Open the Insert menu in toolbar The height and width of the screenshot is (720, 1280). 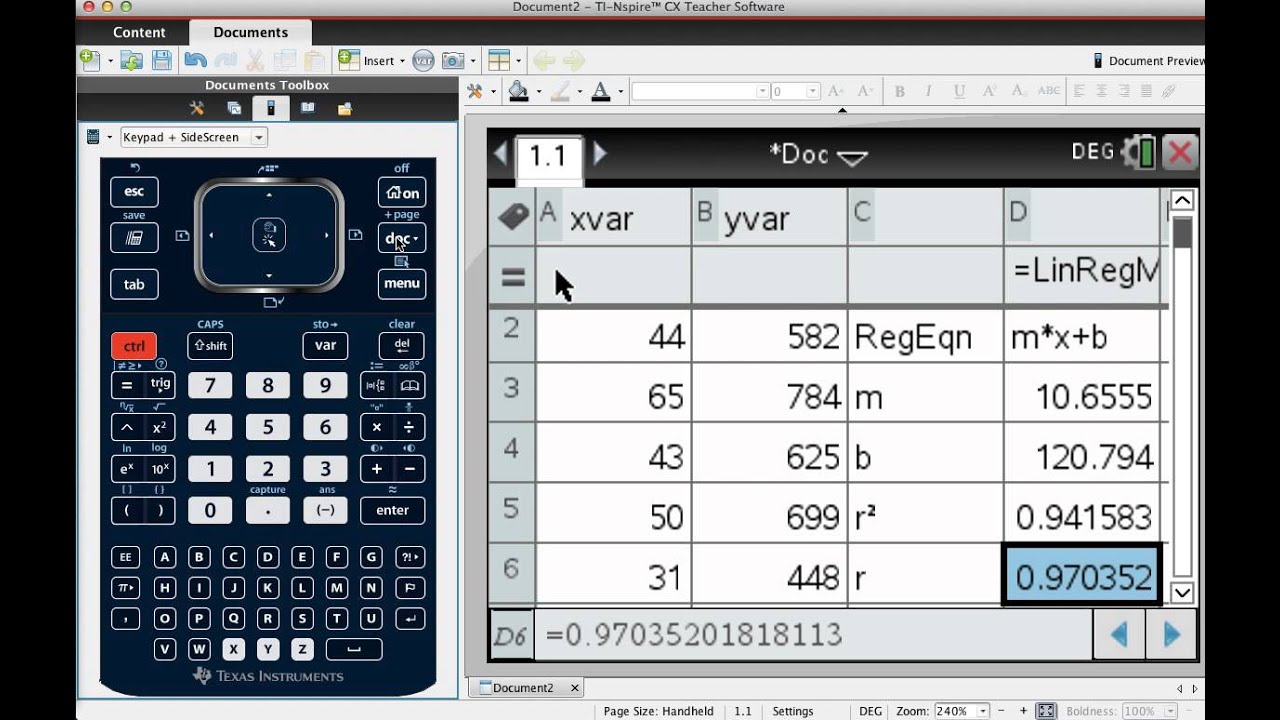coord(371,60)
